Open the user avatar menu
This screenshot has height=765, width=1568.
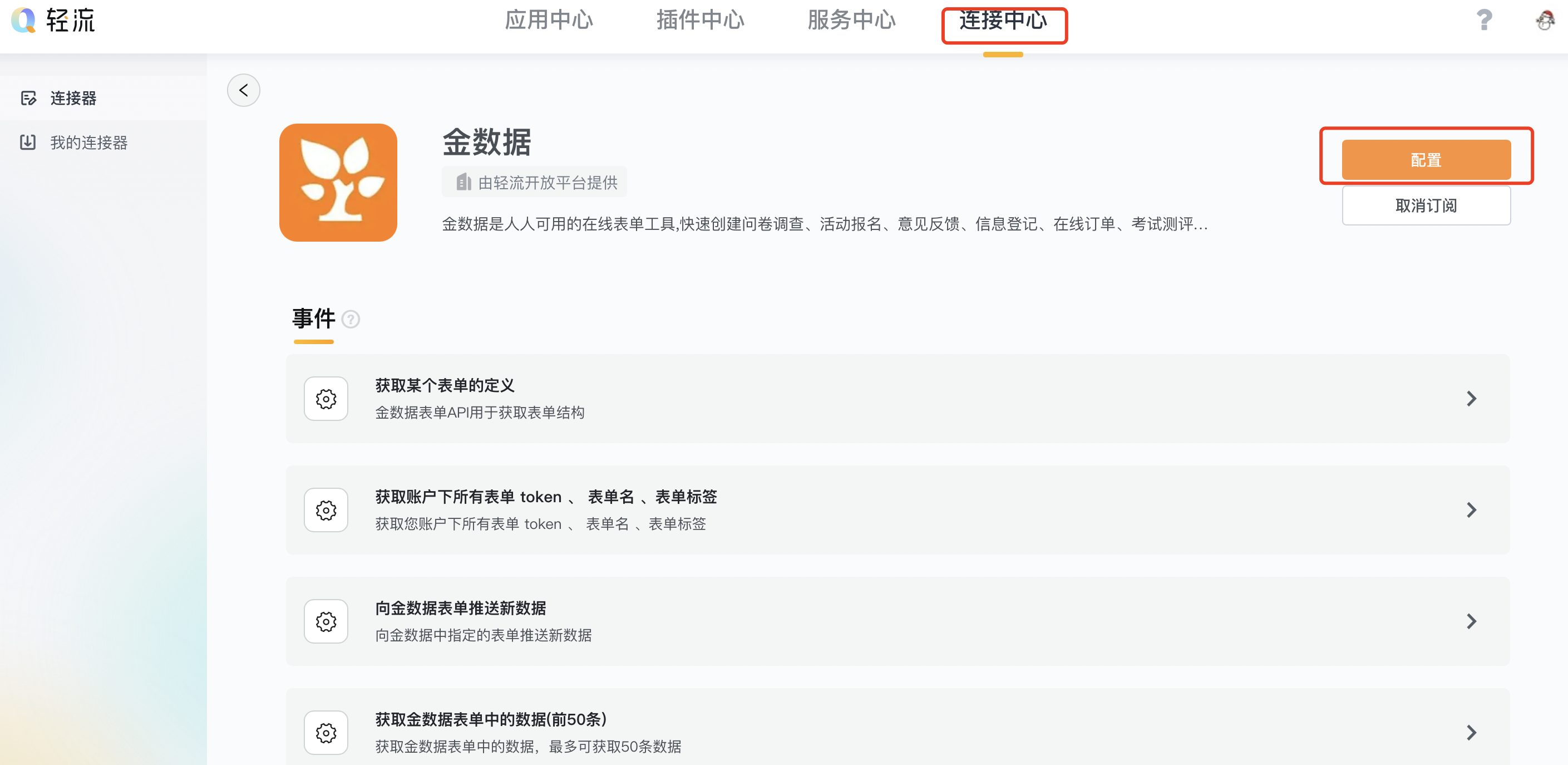[x=1545, y=20]
